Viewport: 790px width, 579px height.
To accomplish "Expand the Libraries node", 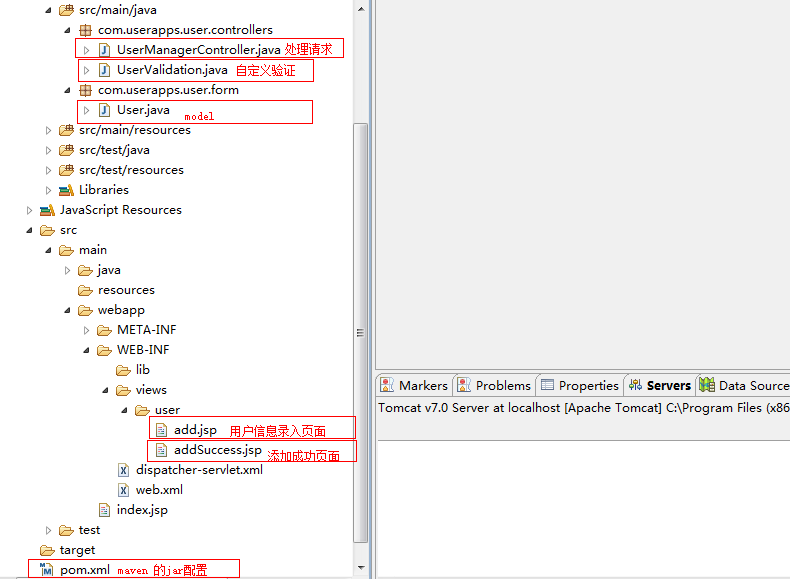I will click(x=48, y=190).
